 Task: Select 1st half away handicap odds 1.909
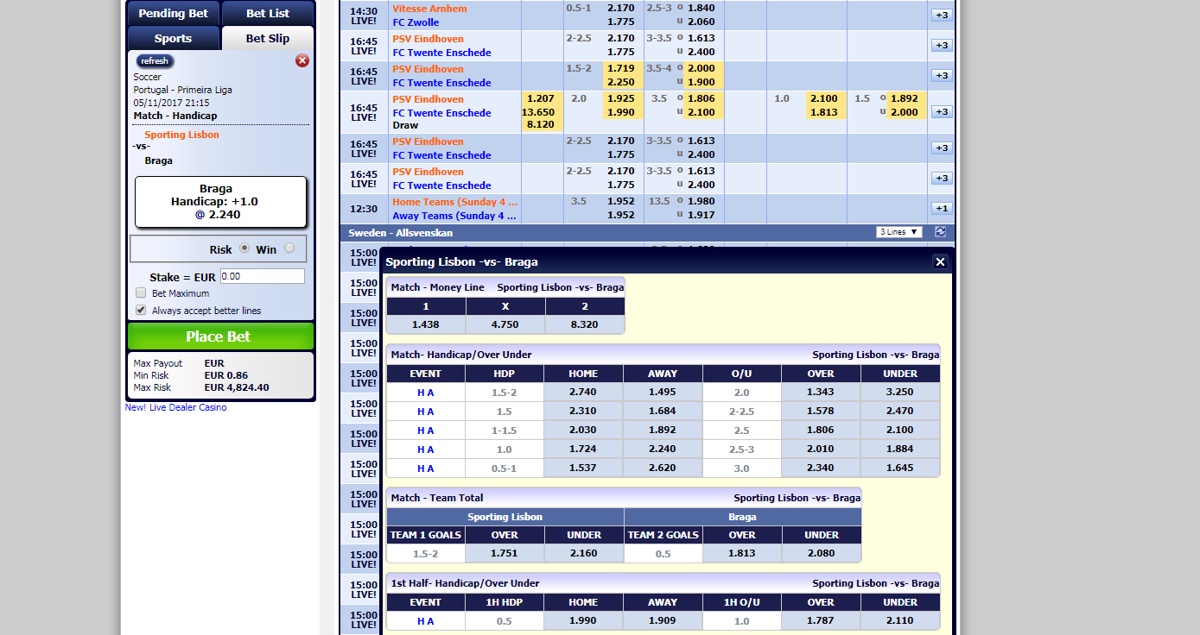pos(662,621)
